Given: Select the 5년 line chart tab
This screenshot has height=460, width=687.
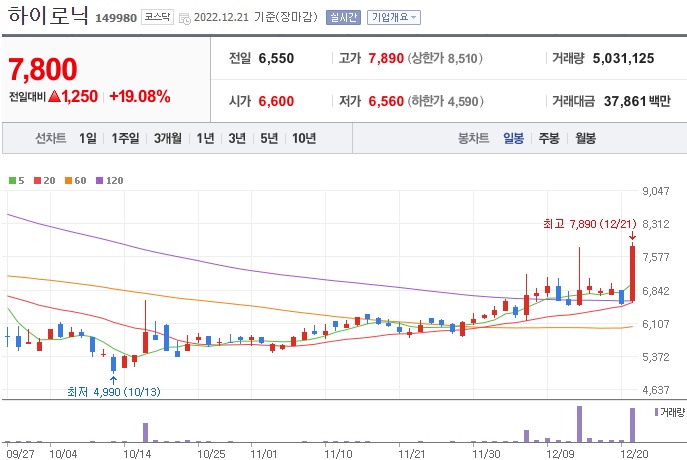Looking at the screenshot, I should click(x=269, y=138).
